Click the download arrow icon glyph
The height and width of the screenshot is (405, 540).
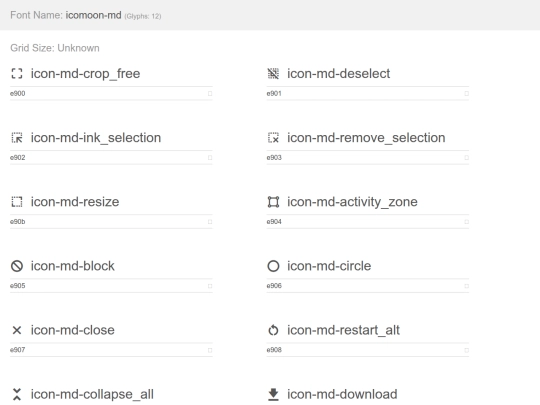click(273, 394)
